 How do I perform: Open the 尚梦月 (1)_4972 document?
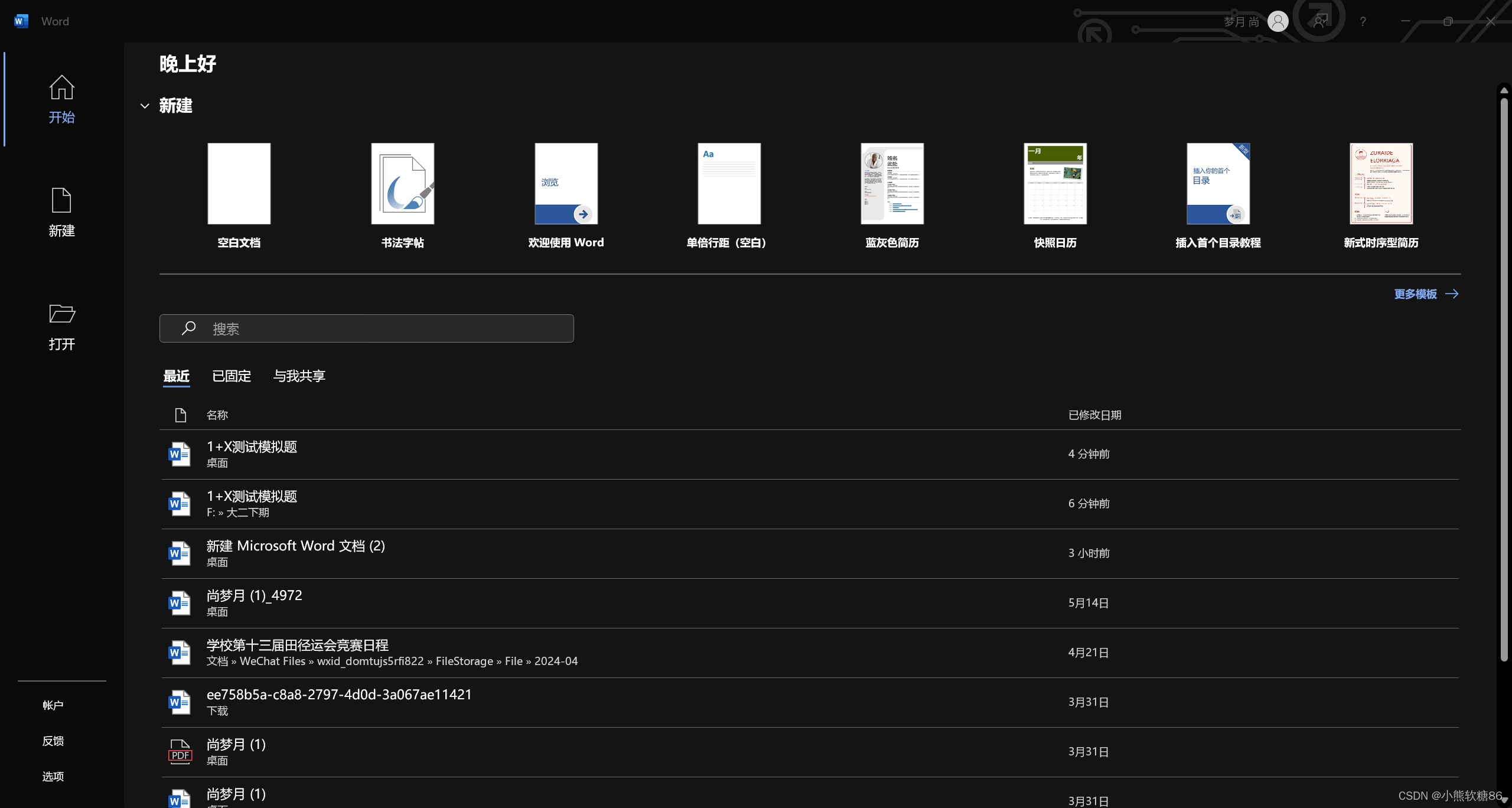tap(810, 603)
